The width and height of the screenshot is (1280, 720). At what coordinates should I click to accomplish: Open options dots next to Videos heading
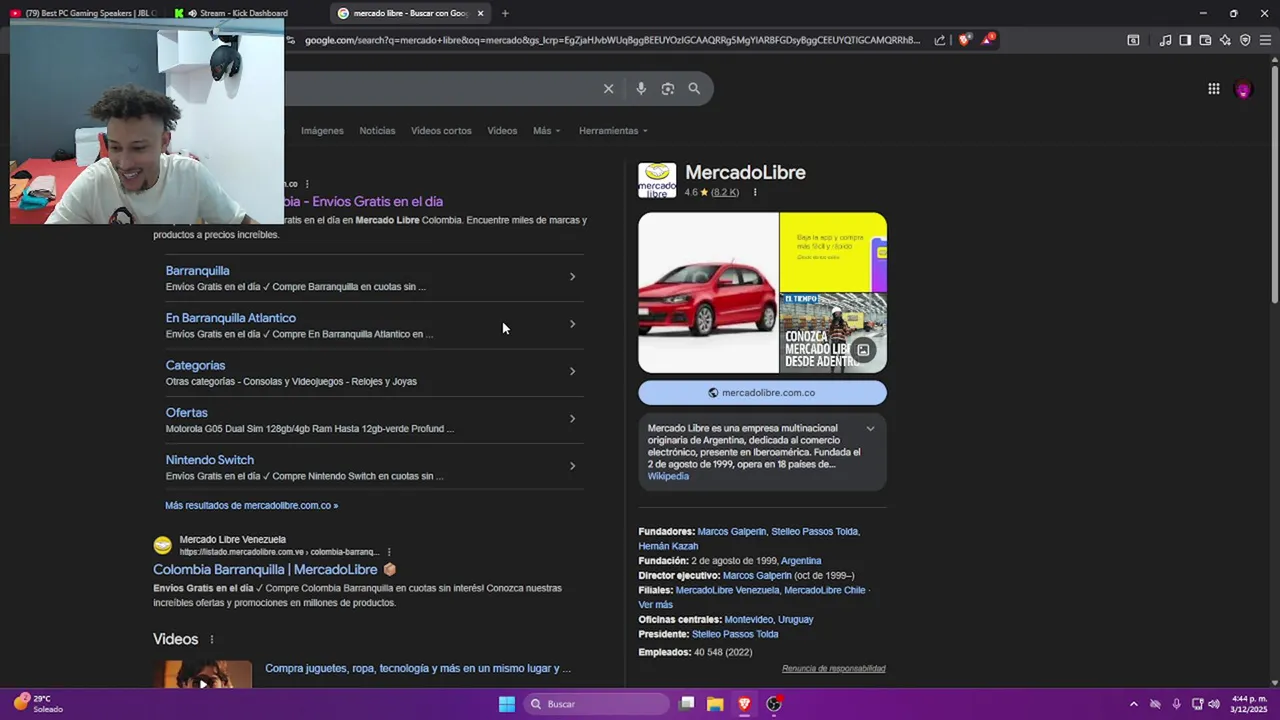coord(211,639)
